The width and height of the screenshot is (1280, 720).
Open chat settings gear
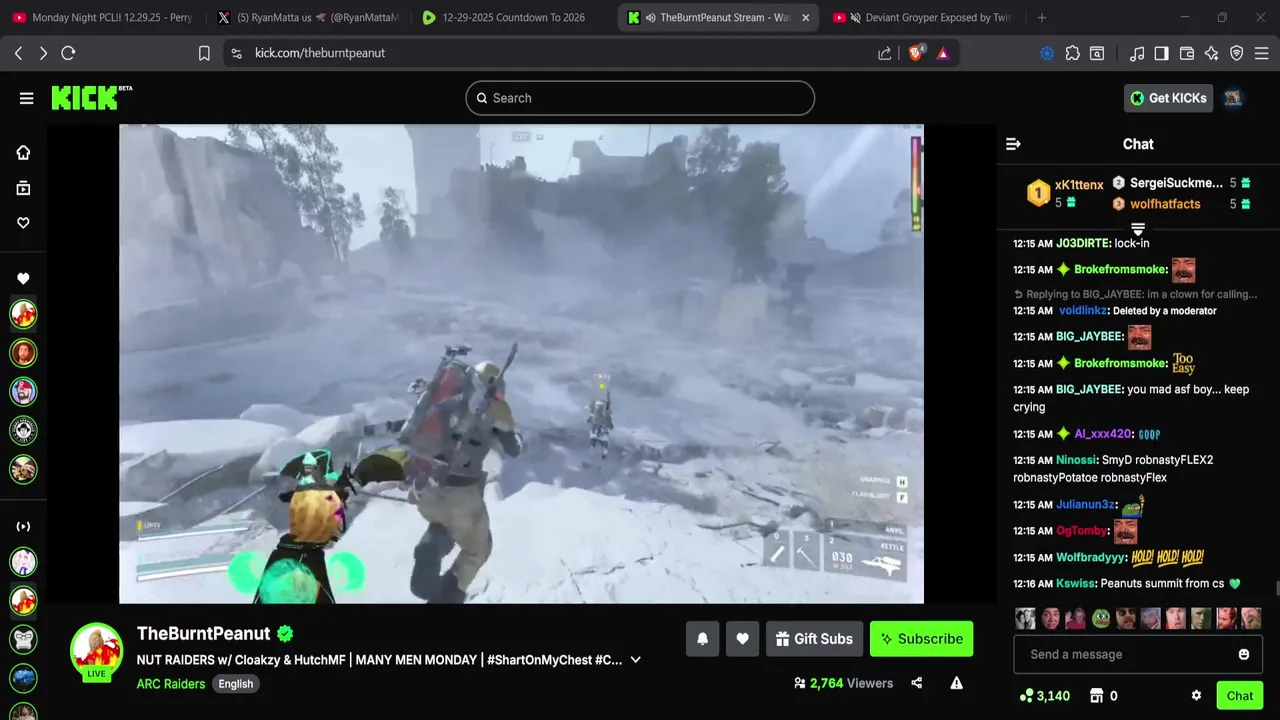1196,696
